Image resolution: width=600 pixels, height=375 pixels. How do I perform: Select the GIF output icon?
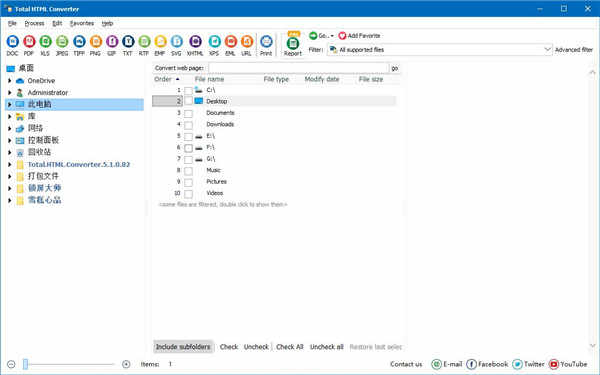[112, 41]
